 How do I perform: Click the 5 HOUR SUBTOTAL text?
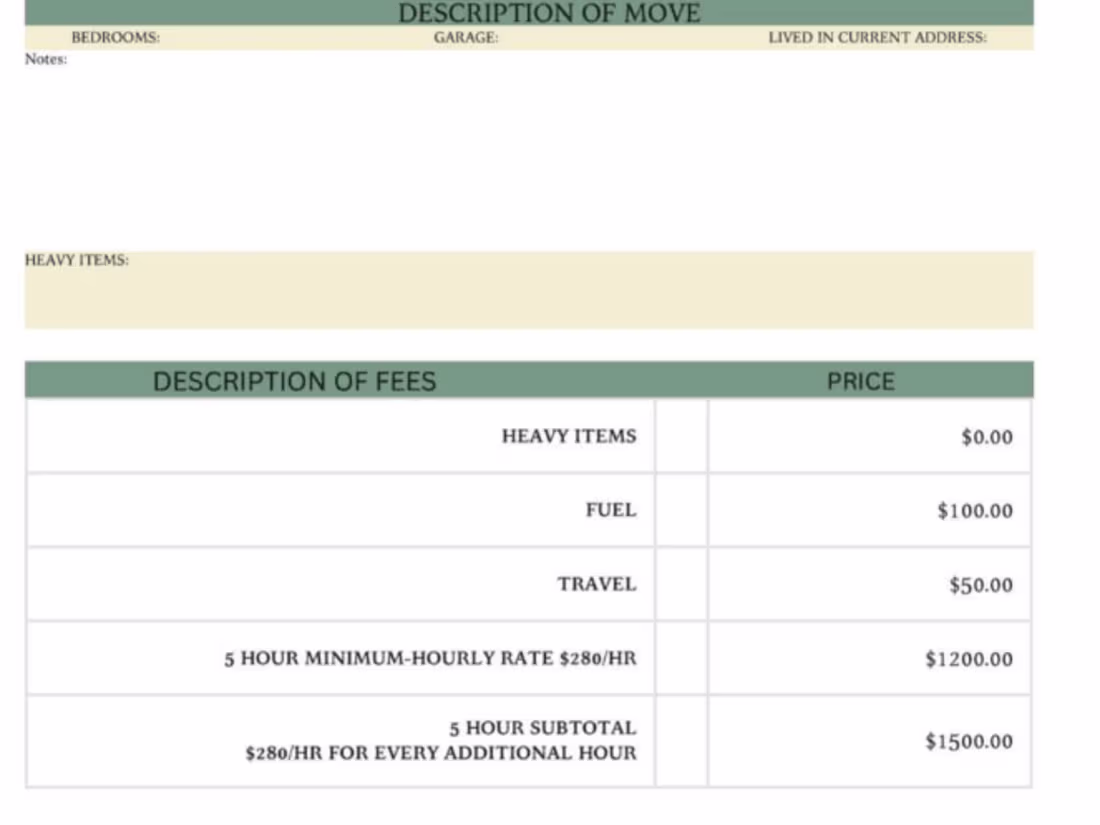(x=543, y=728)
